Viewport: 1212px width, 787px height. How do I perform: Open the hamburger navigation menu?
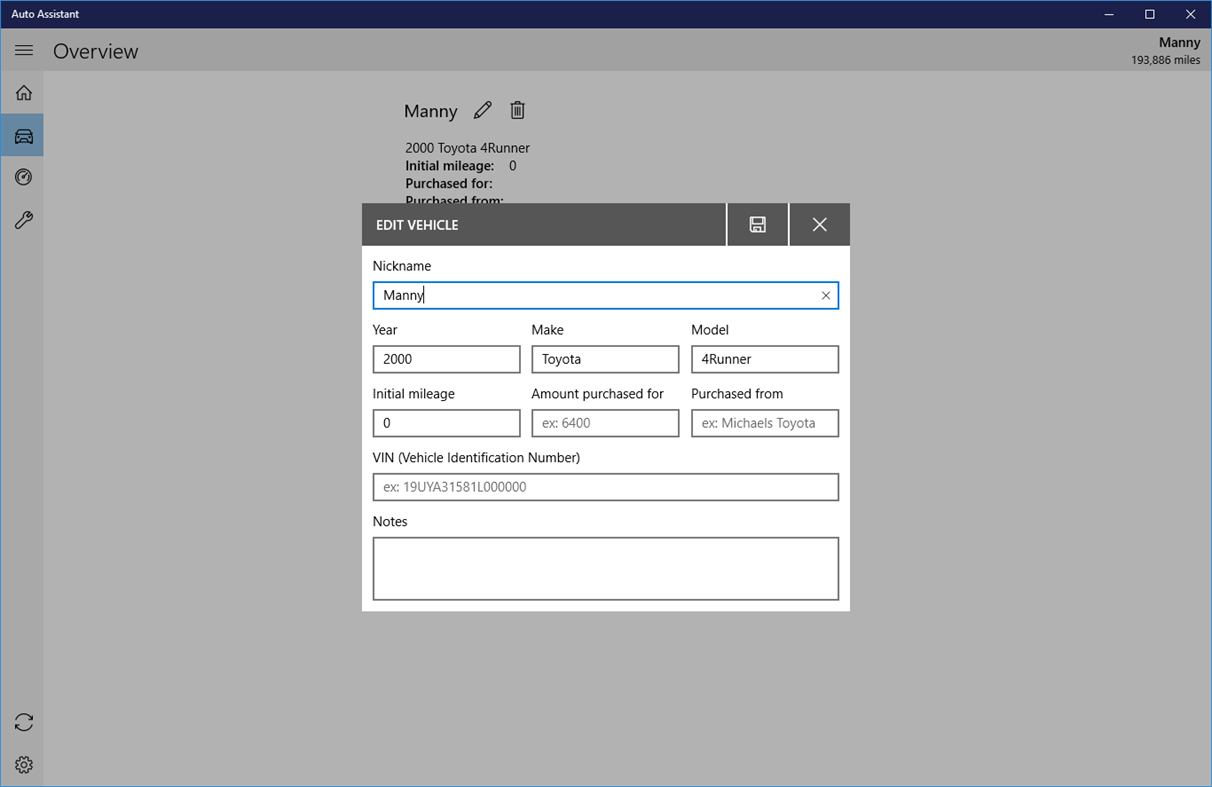coord(23,50)
